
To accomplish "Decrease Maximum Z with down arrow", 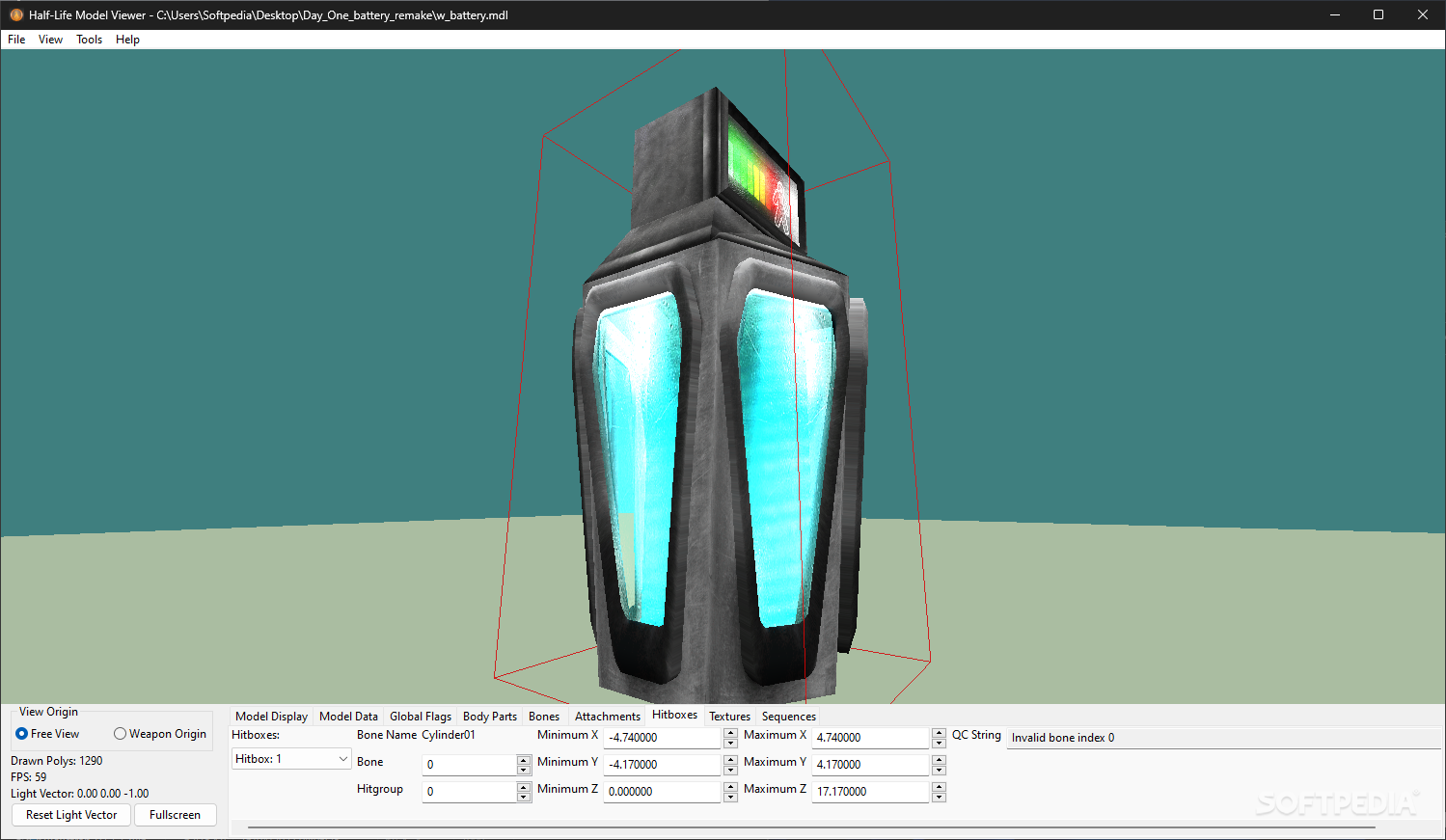I will 939,797.
